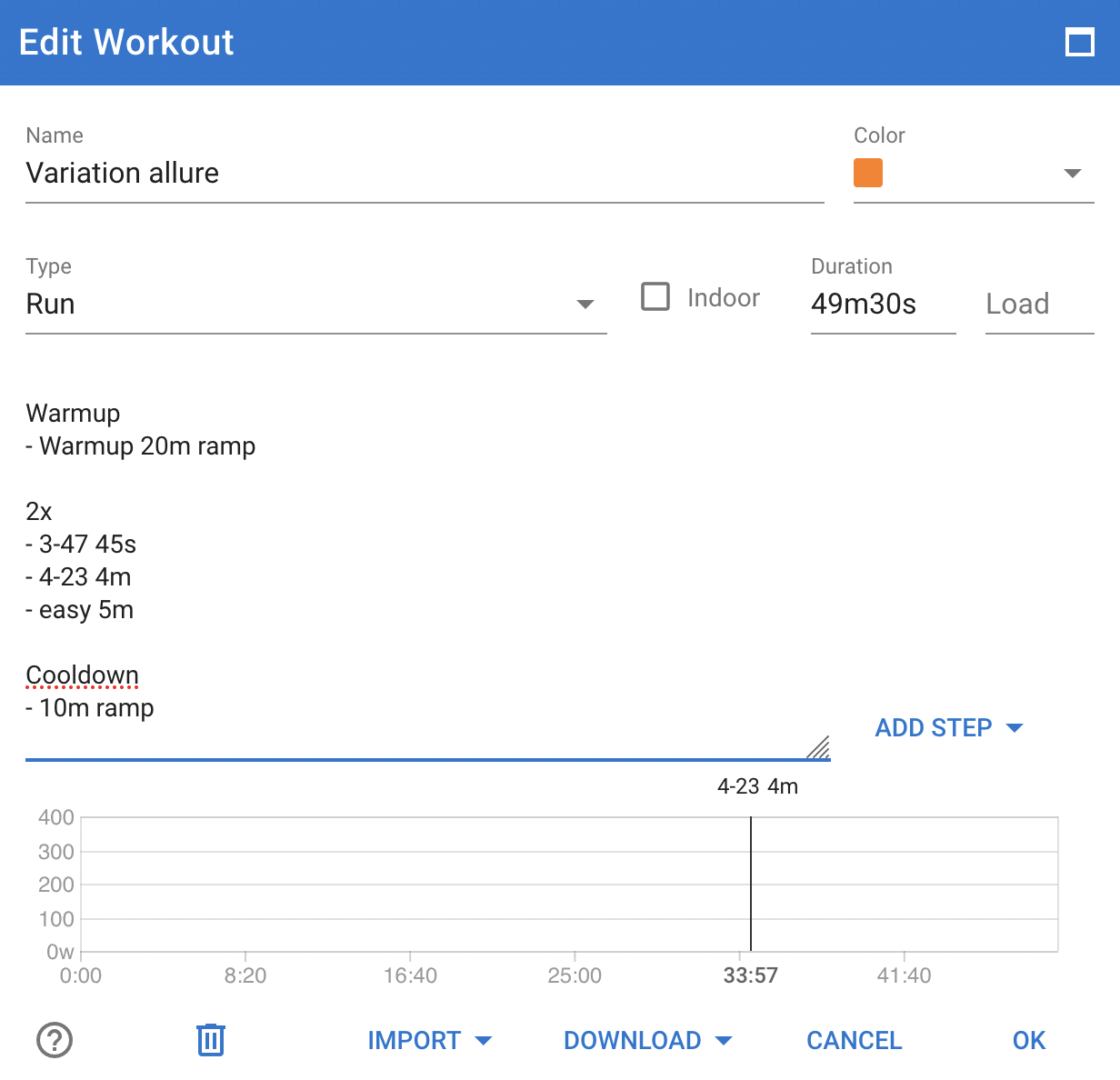Expand the Type dropdown showing Run
This screenshot has width=1120, height=1080.
[585, 304]
